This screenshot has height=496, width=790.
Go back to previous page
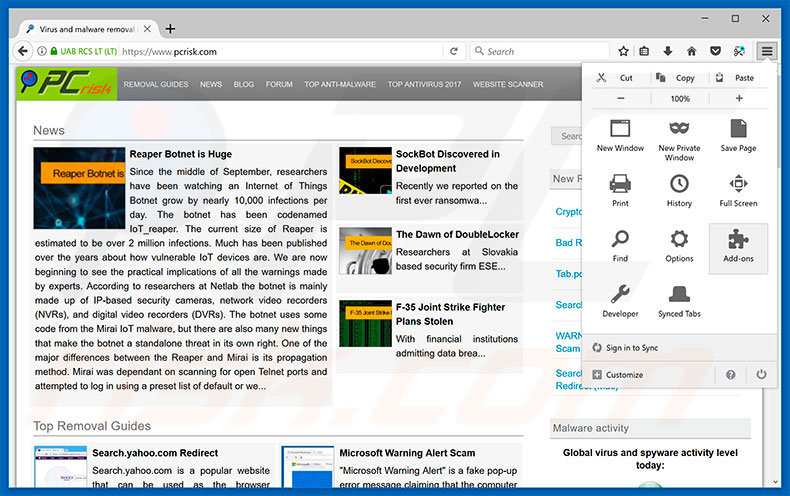22,51
